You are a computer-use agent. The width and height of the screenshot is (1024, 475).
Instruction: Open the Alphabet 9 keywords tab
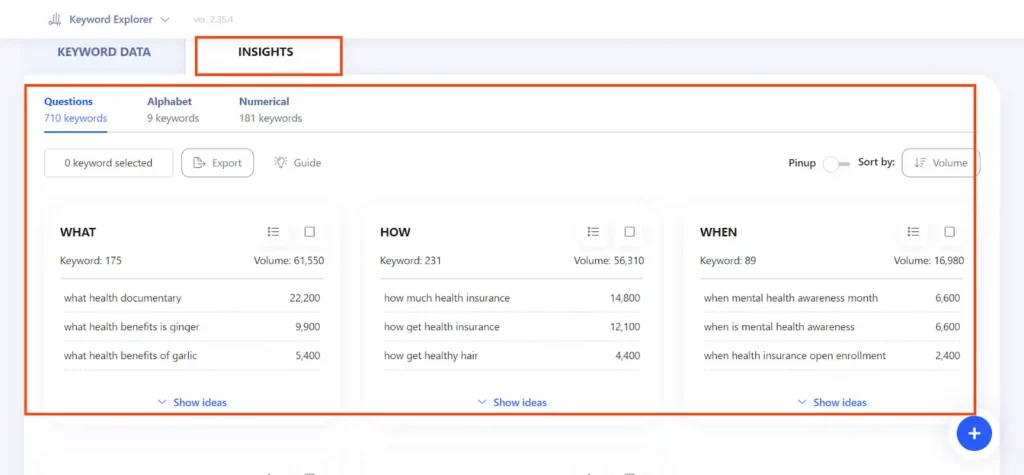173,110
